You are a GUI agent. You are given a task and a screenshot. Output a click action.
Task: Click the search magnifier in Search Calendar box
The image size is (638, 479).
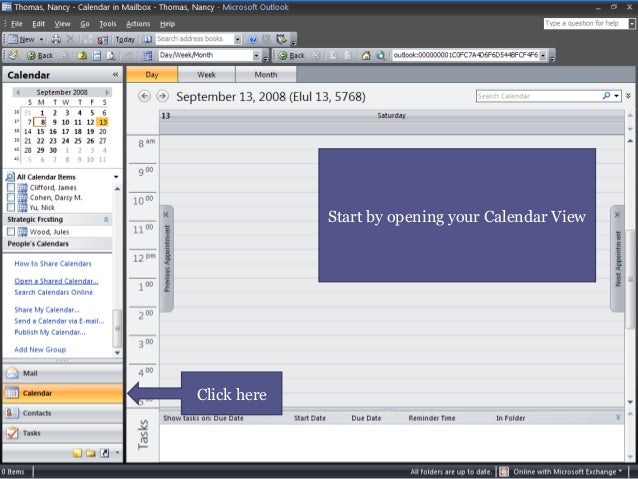[x=606, y=96]
